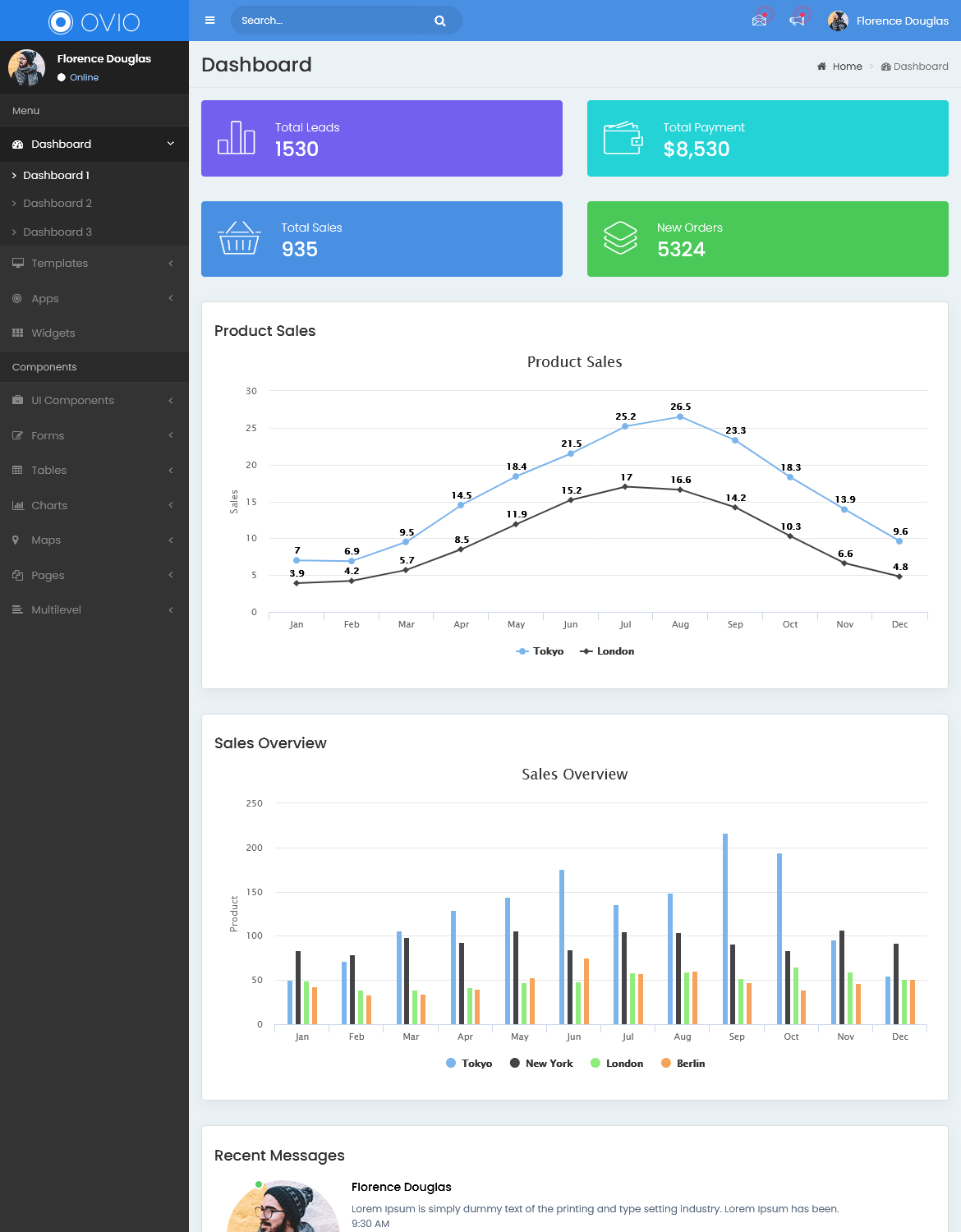The image size is (961, 1232).
Task: Toggle Berlin series in Sales Overview legend
Action: point(683,1063)
